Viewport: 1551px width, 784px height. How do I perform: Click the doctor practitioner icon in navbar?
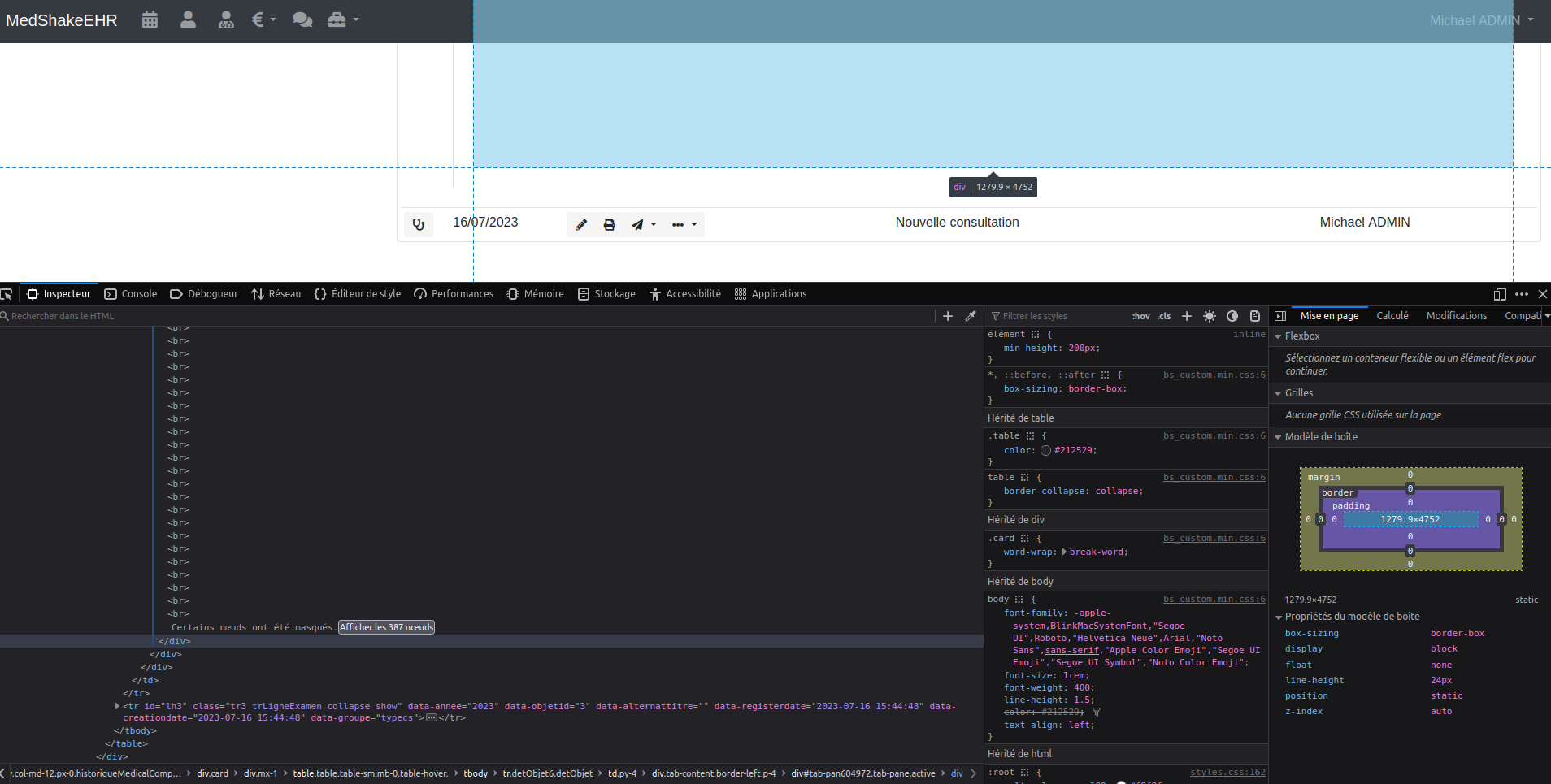pyautogui.click(x=226, y=20)
